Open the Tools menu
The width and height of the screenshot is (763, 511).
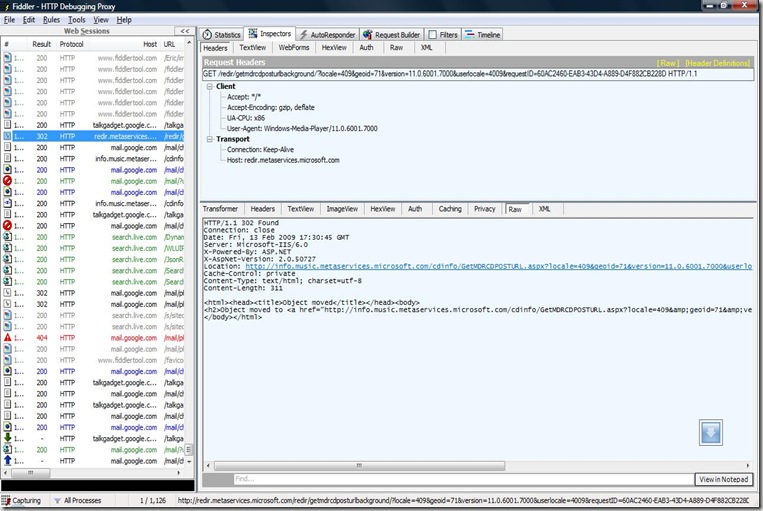click(76, 20)
